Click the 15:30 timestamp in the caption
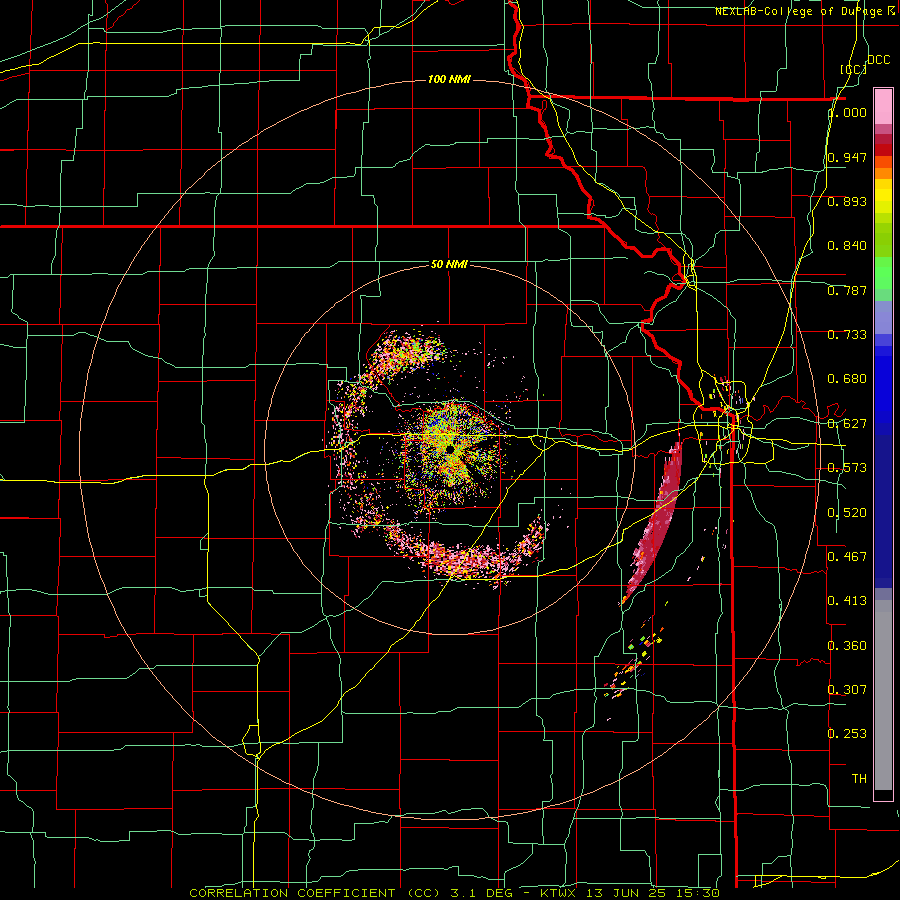 [x=696, y=893]
